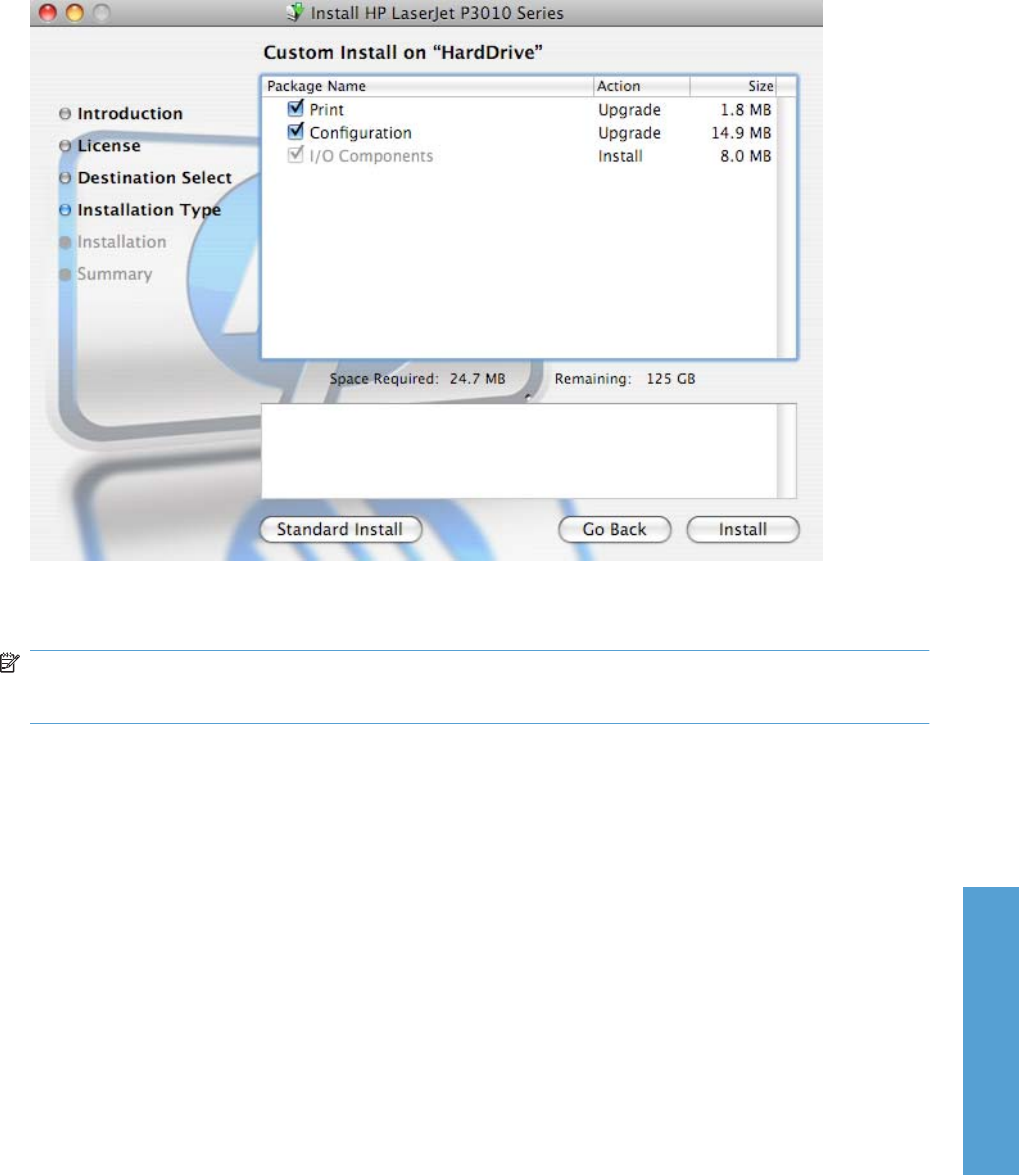The height and width of the screenshot is (1175, 1019).
Task: Click the Upgrade action for Print
Action: pyautogui.click(x=629, y=110)
